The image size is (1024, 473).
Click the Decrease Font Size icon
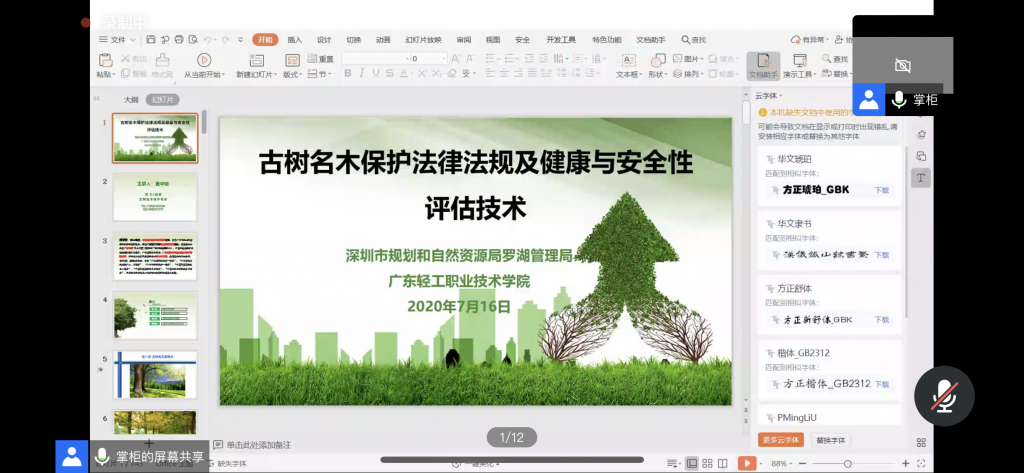coord(470,58)
